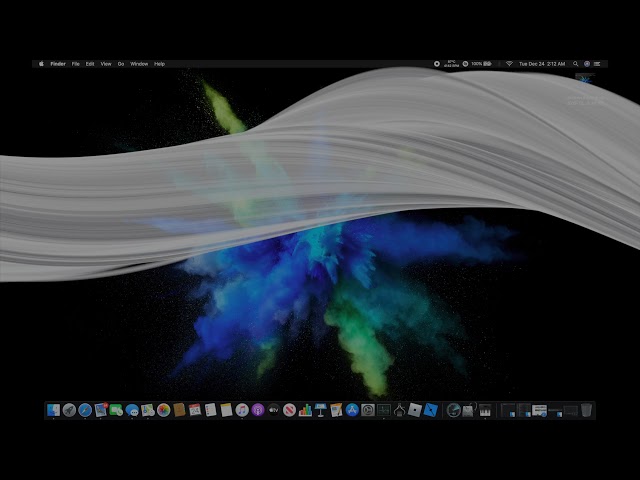Select screenshot file thumbnail on desktop
The image size is (640, 480).
(585, 79)
